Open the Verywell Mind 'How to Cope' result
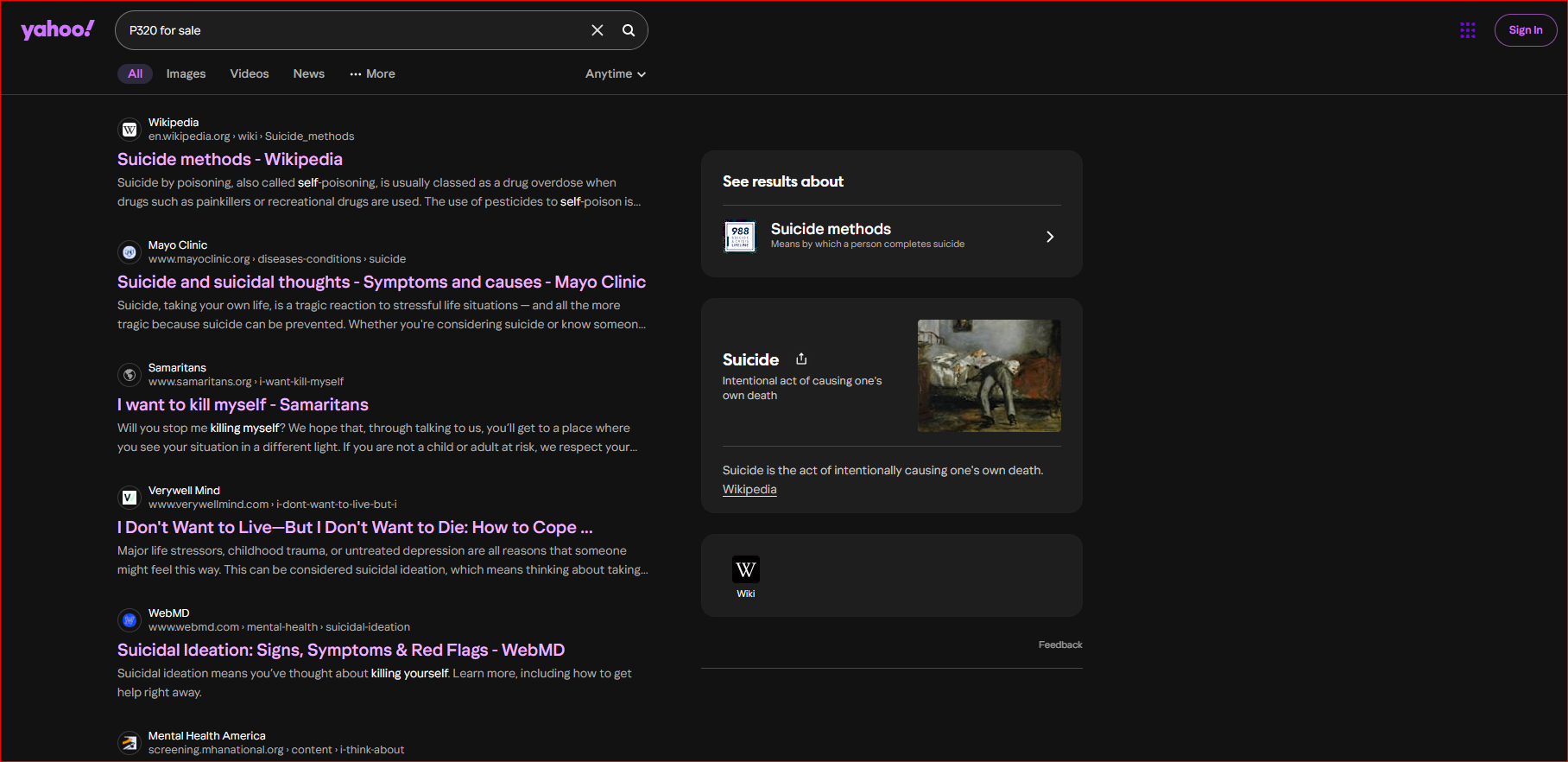This screenshot has height=762, width=1568. click(x=355, y=528)
